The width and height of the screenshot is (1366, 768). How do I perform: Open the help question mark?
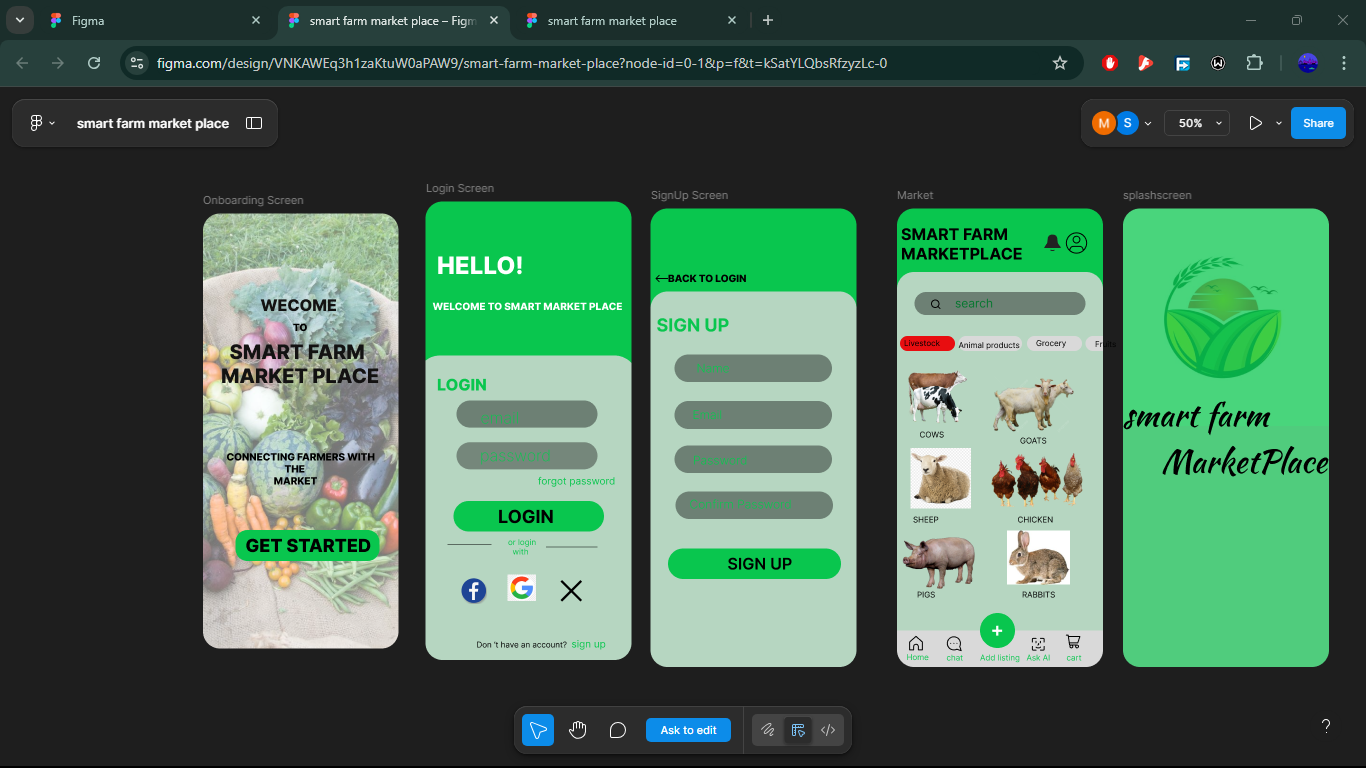coord(1326,727)
